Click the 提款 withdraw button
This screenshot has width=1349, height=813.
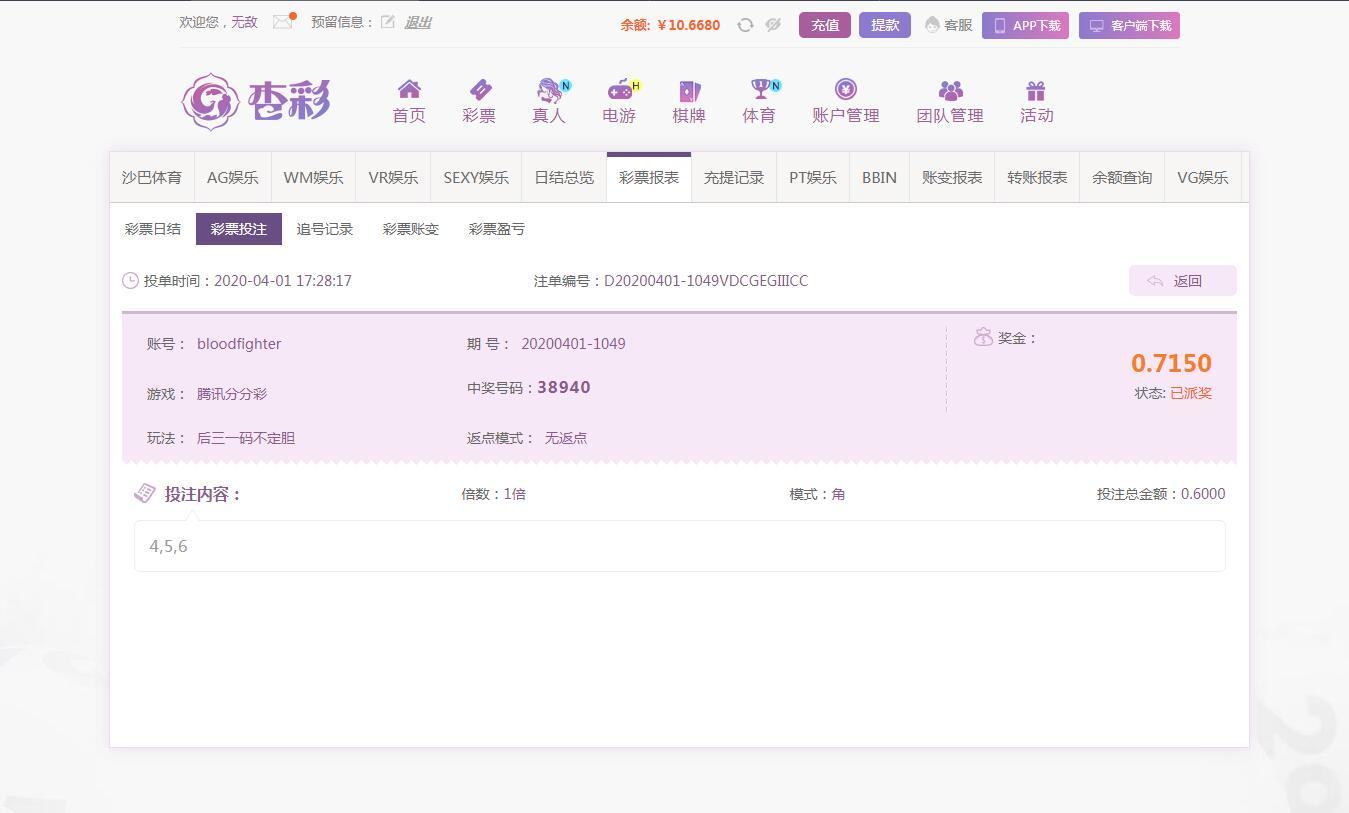tap(885, 25)
